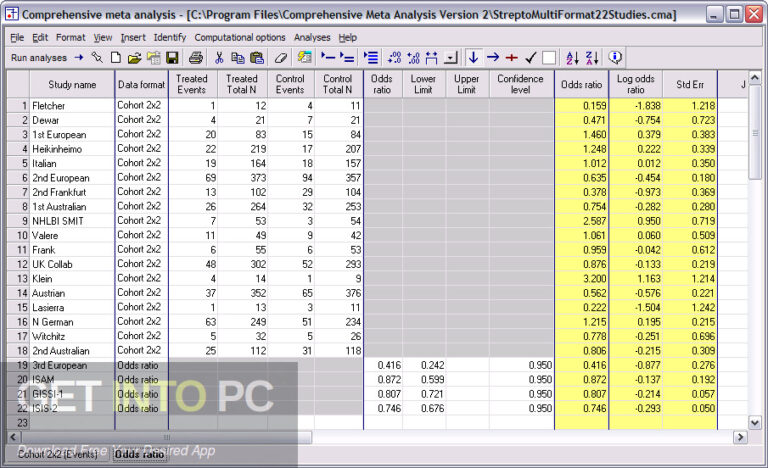Click the blue down arrow icon
The width and height of the screenshot is (768, 468).
pyautogui.click(x=473, y=57)
